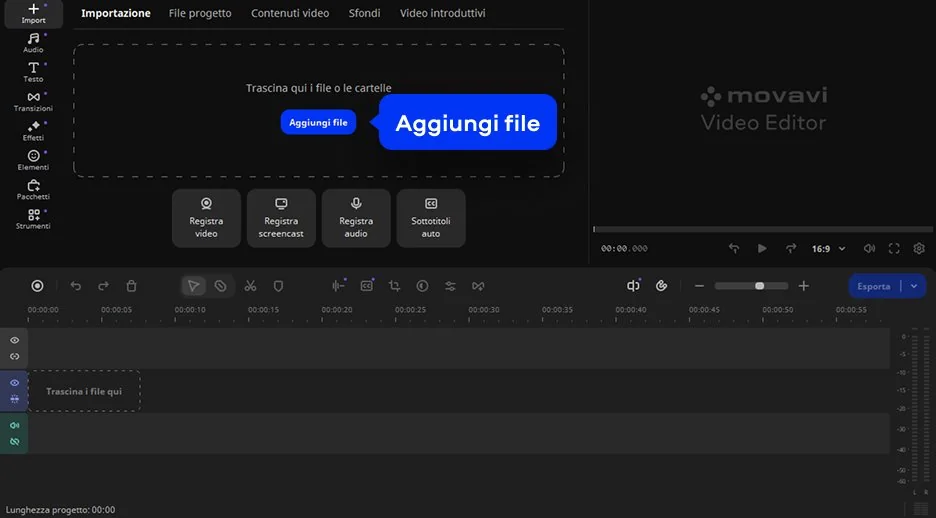Switch to the Sfondi tab
Viewport: 936px width, 518px height.
(x=364, y=13)
